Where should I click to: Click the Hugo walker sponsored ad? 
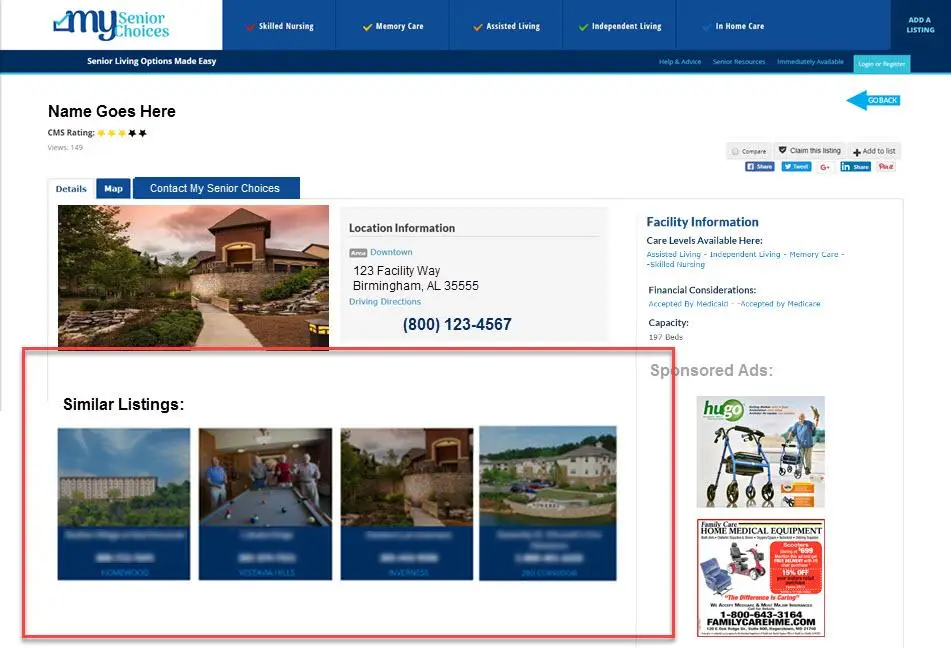[760, 452]
